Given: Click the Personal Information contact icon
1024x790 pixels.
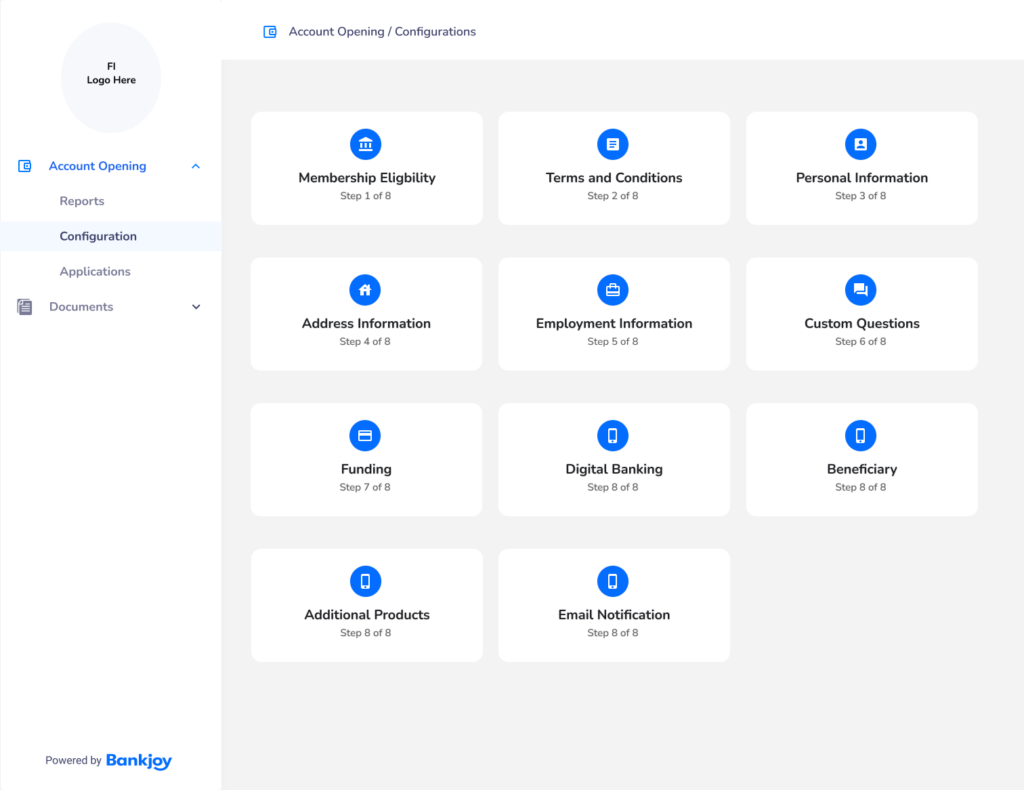Looking at the screenshot, I should pos(861,144).
